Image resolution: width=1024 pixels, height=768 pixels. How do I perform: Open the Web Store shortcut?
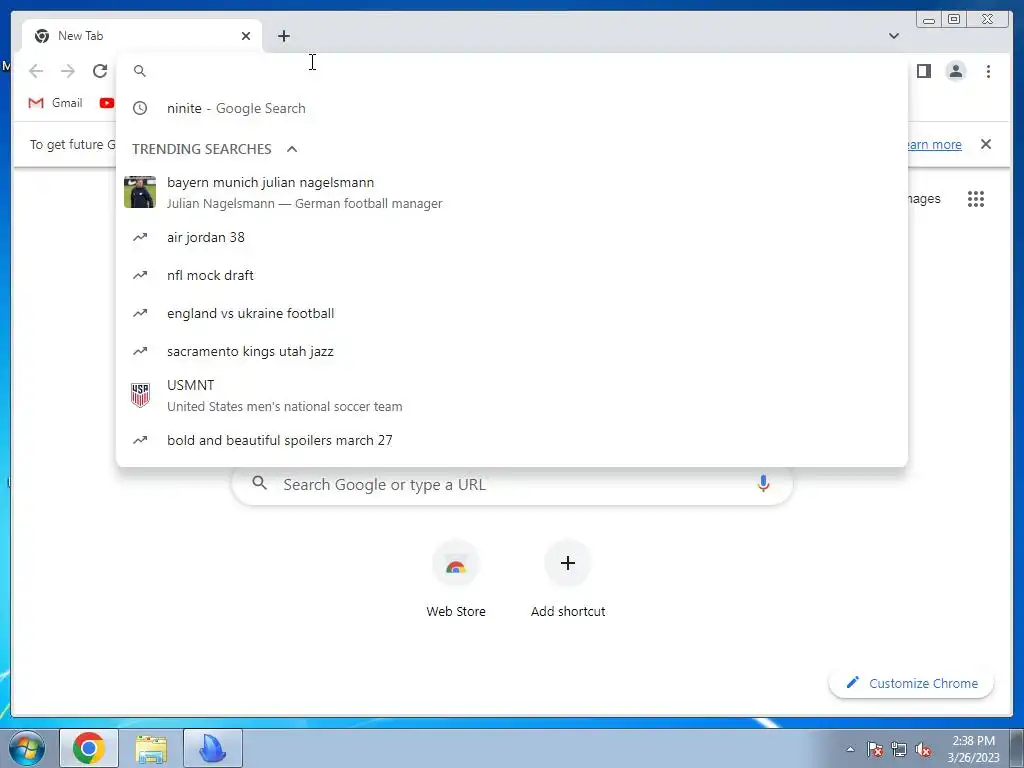[456, 579]
